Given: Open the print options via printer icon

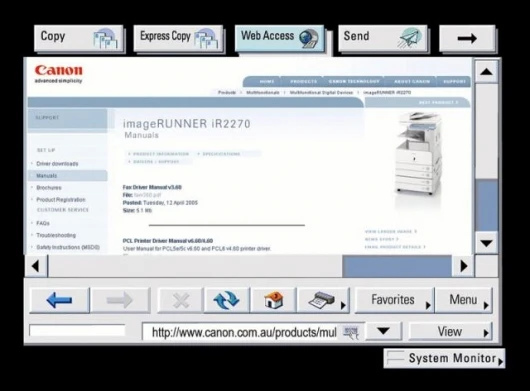Looking at the screenshot, I should 323,300.
